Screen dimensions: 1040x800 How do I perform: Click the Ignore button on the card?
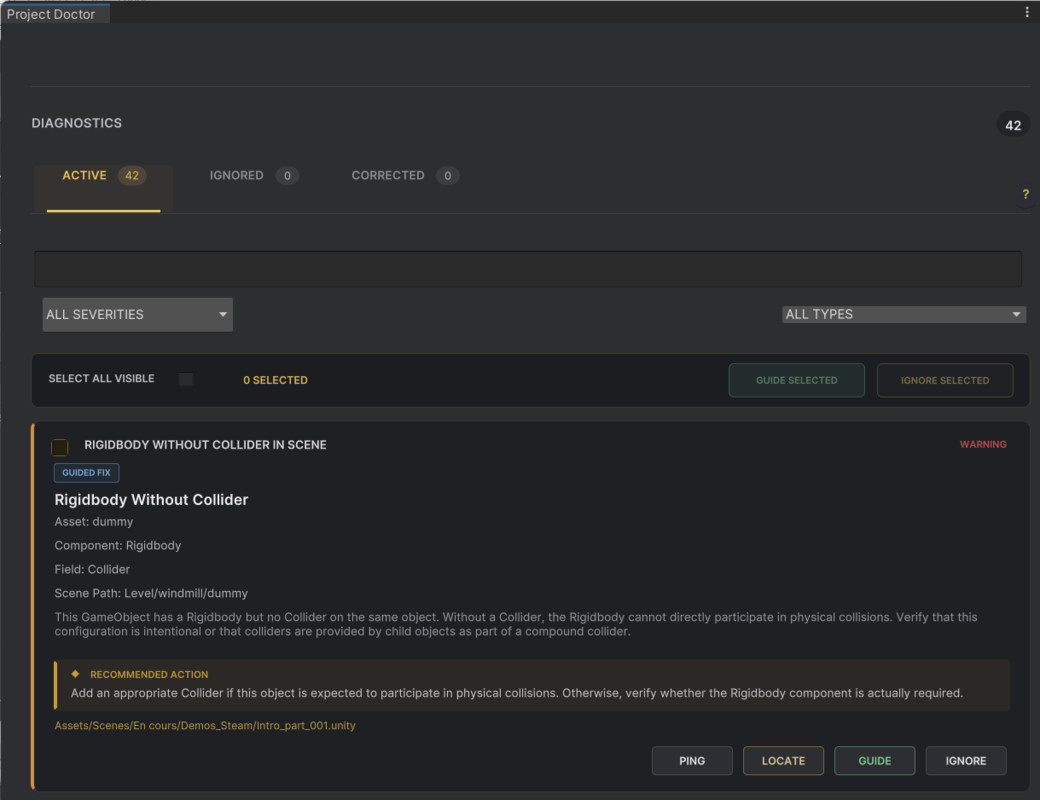(966, 761)
